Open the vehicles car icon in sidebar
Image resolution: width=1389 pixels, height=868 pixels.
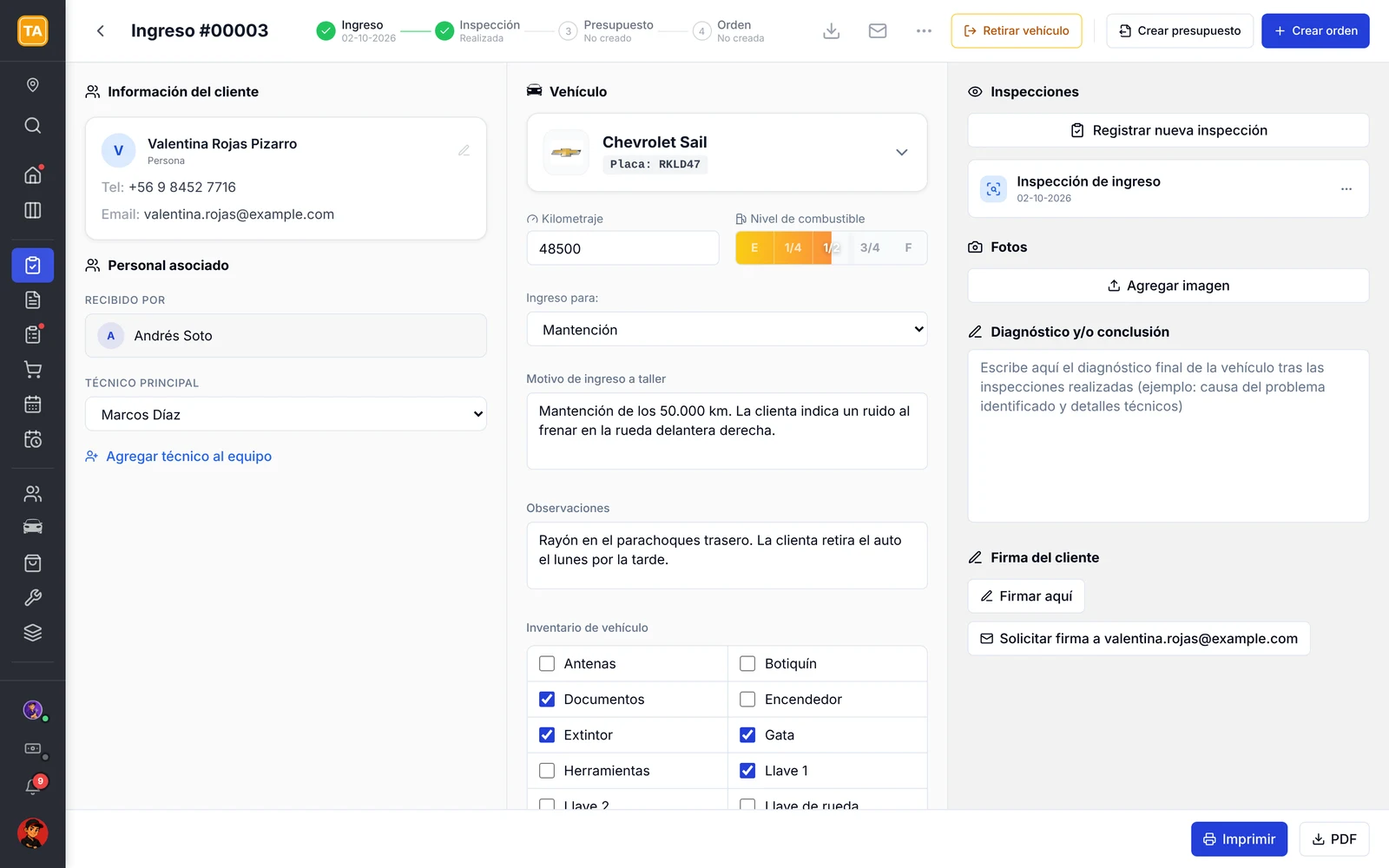pyautogui.click(x=33, y=528)
